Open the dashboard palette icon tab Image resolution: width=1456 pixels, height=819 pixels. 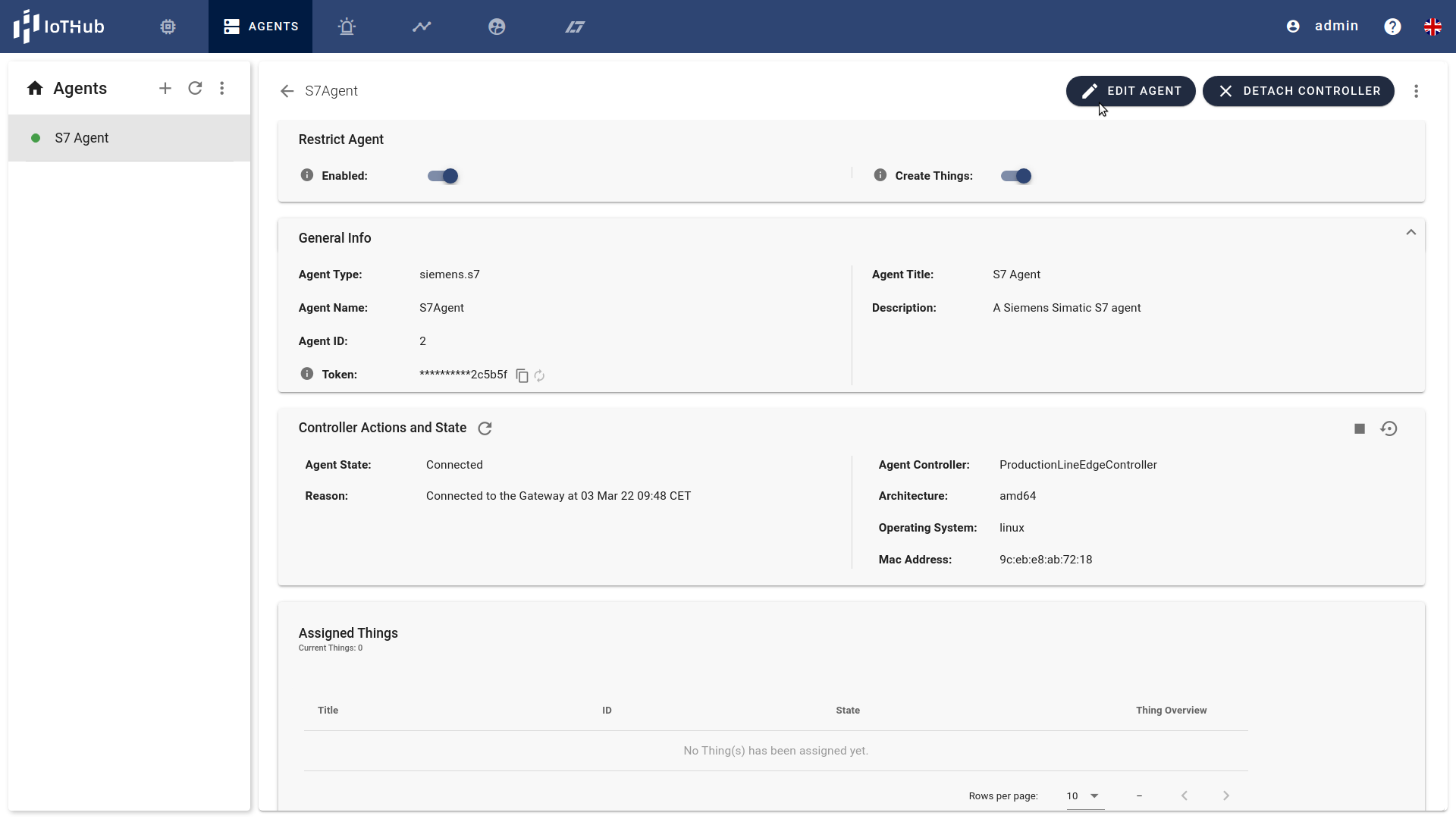coord(497,27)
